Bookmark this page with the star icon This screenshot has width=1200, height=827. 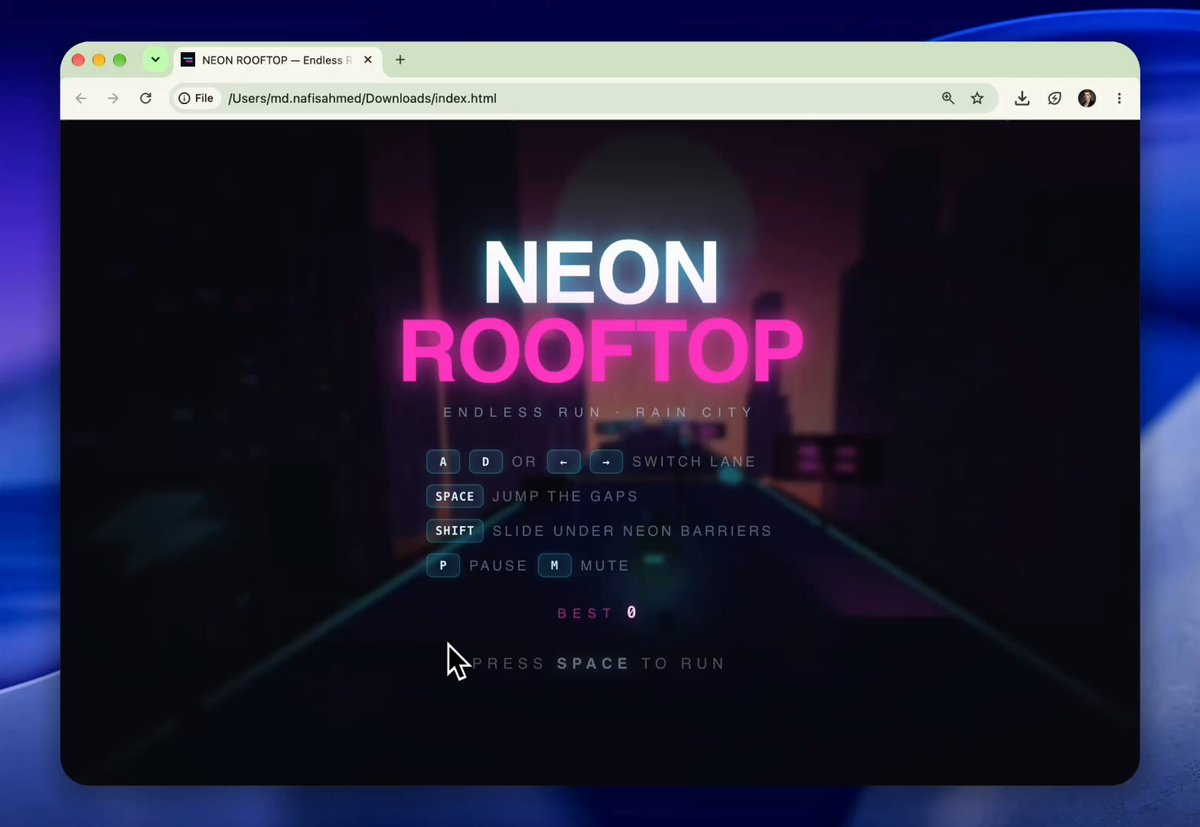(978, 98)
